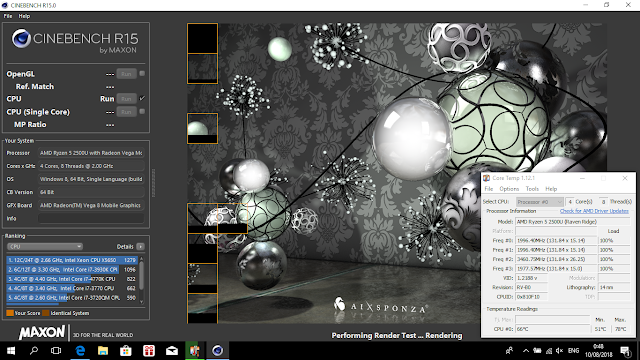Open the File menu in Cinebench
This screenshot has width=640, height=360.
(8, 16)
